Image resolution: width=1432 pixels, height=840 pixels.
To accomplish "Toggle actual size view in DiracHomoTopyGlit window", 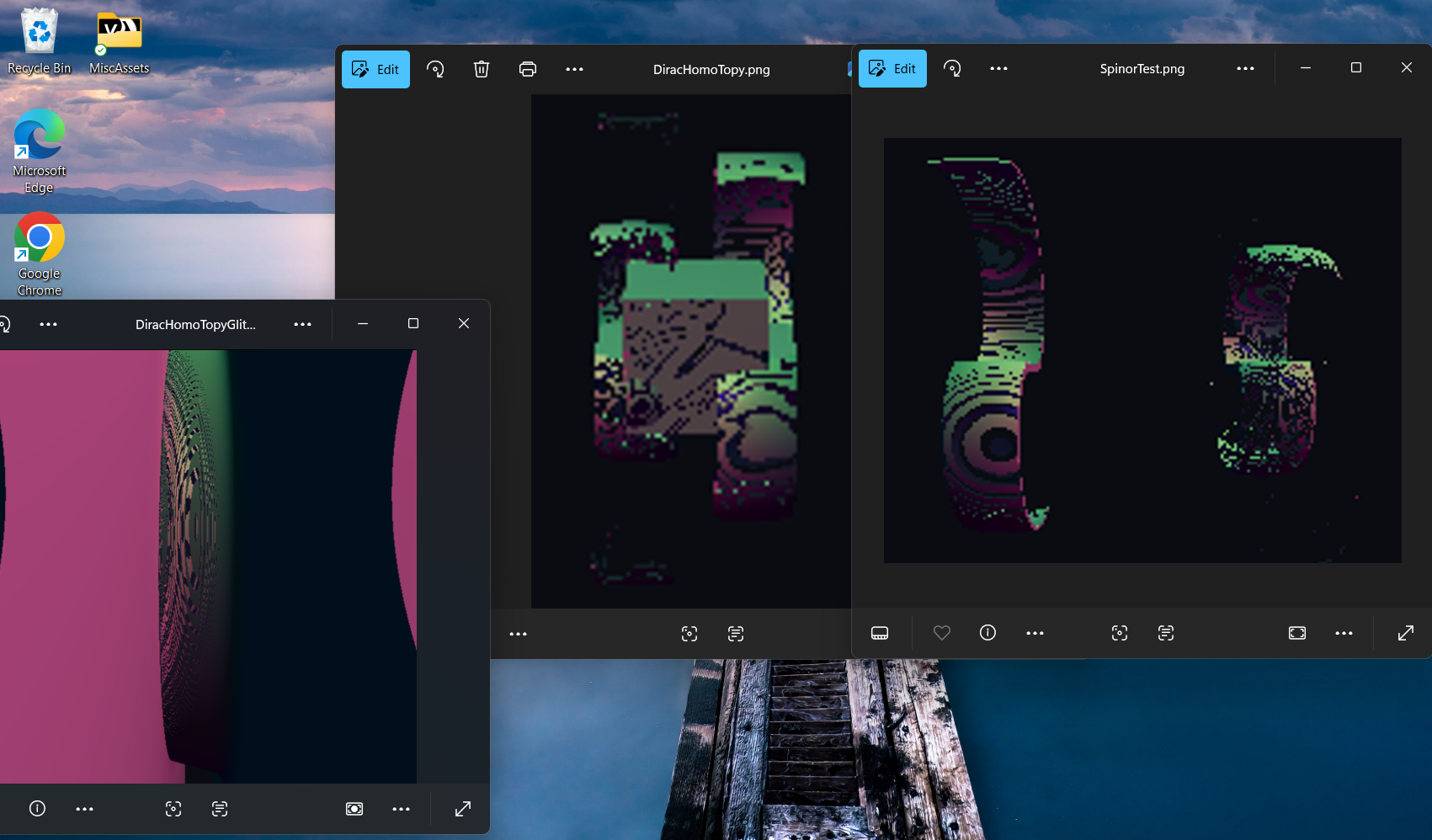I will point(354,809).
